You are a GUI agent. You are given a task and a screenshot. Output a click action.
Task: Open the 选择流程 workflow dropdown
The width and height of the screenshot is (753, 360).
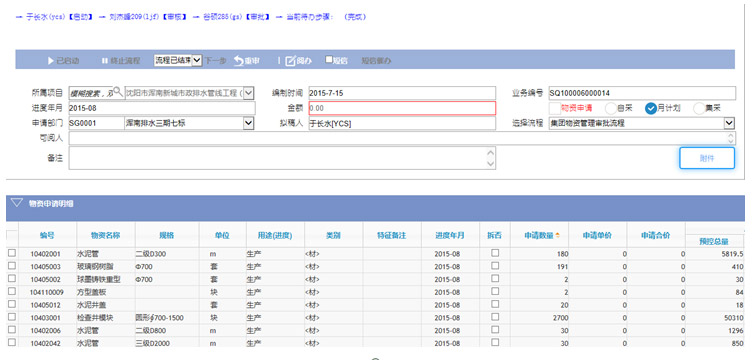729,123
